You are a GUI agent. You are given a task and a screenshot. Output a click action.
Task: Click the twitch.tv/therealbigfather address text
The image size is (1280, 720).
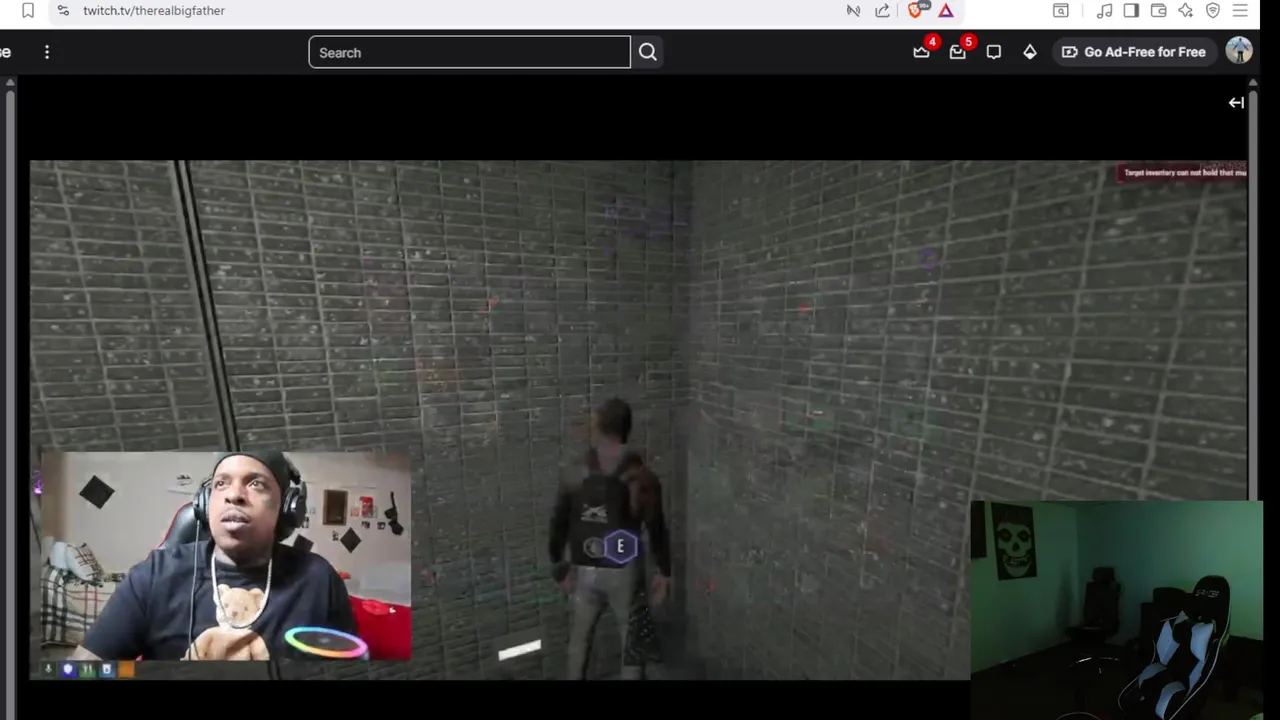154,10
